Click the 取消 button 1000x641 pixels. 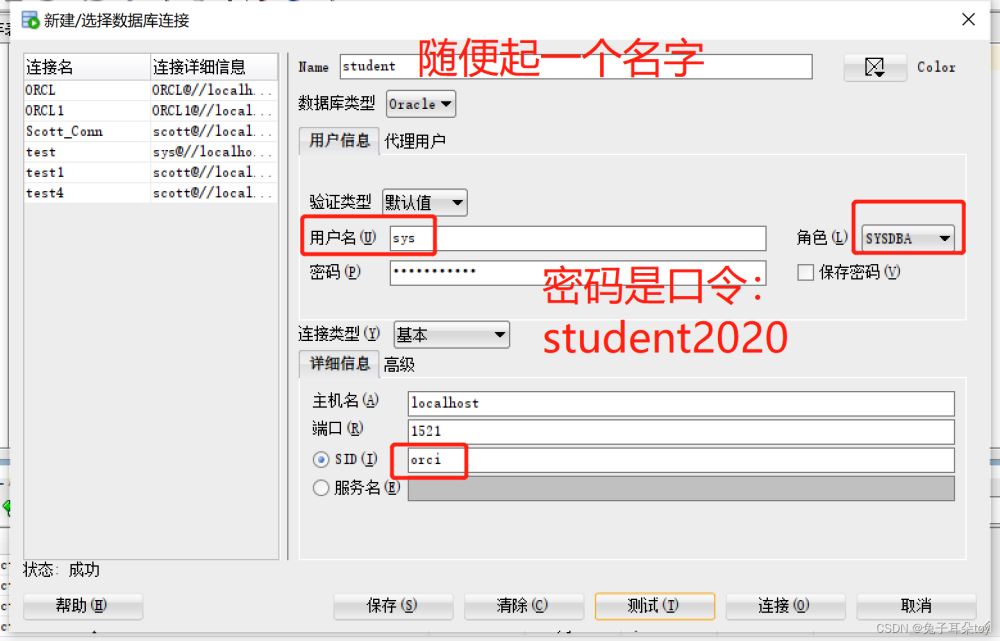(916, 605)
